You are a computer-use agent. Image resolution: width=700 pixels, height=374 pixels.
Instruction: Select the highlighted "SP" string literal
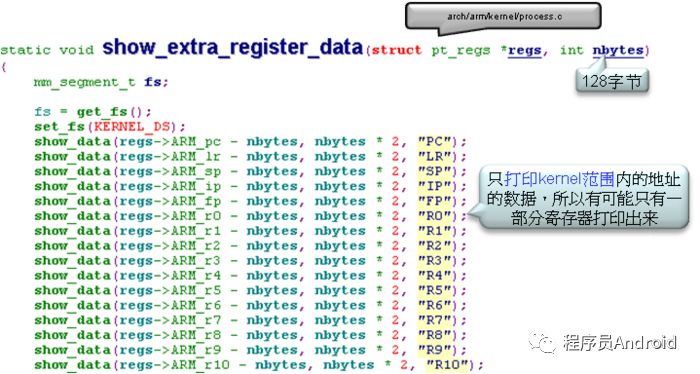435,171
